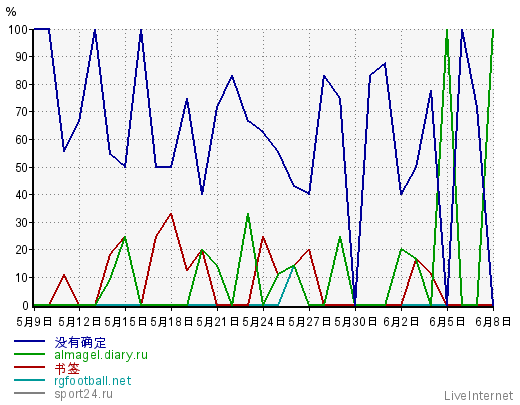Click the 5月30日 x-axis date label
The image size is (520, 405).
click(355, 322)
